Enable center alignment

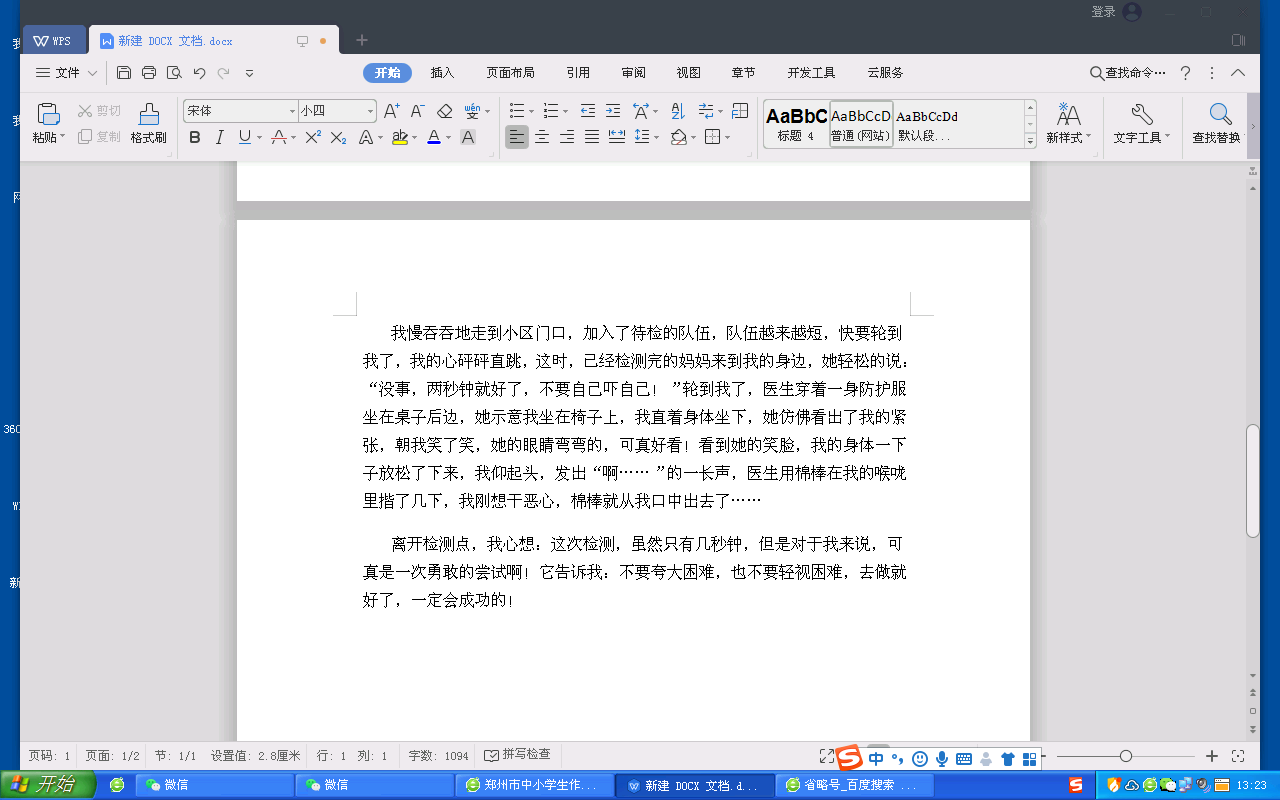click(x=542, y=137)
